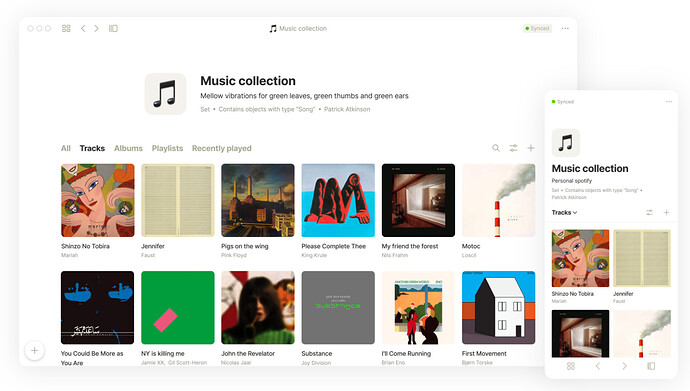Open Pigs on the wing cover

pyautogui.click(x=258, y=200)
